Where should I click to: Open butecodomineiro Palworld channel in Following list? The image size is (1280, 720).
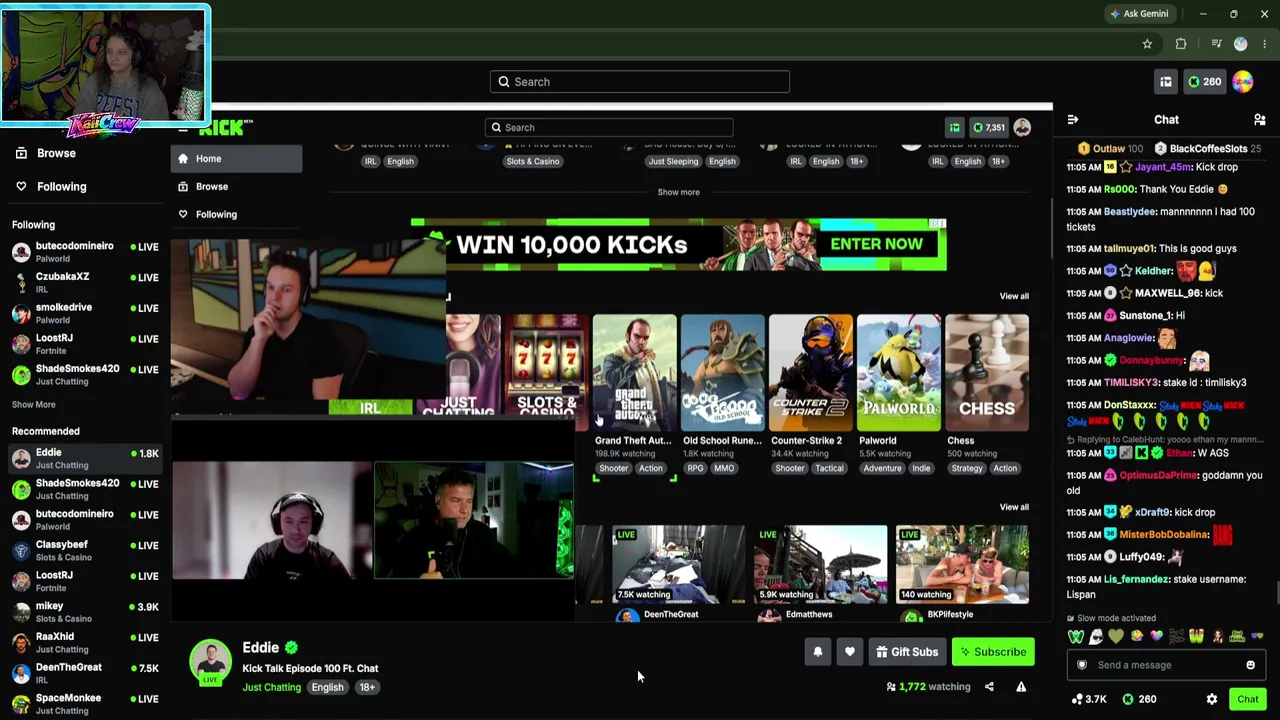[x=85, y=252]
